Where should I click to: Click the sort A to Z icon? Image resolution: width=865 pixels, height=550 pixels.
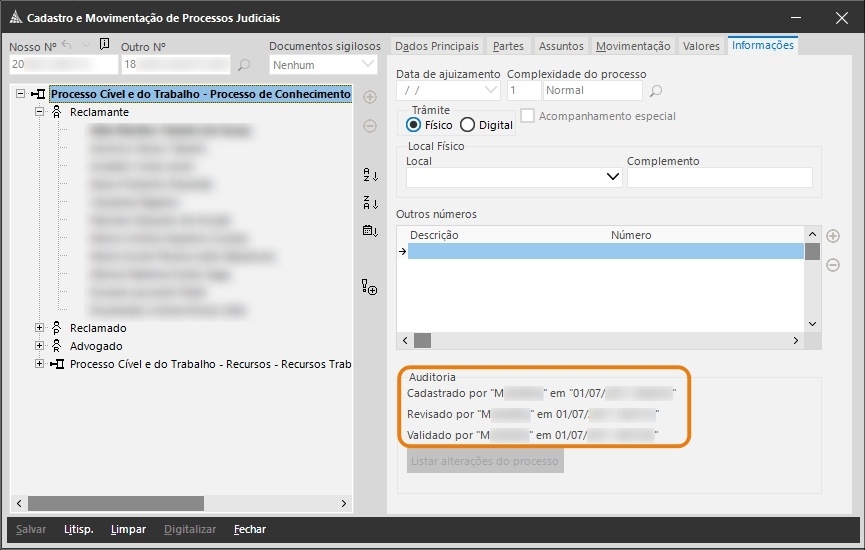(x=370, y=176)
